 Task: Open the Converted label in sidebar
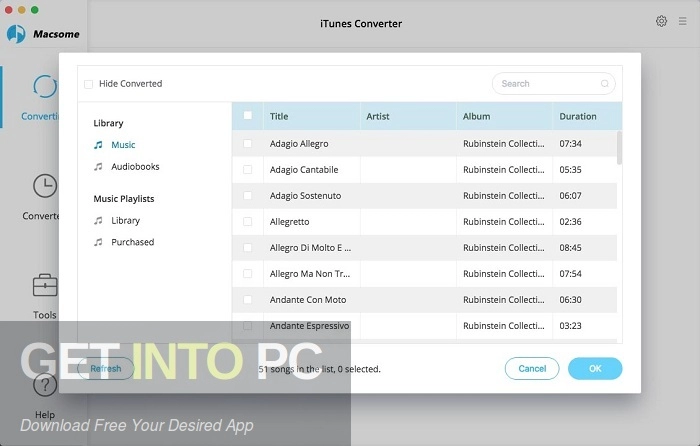click(x=41, y=216)
